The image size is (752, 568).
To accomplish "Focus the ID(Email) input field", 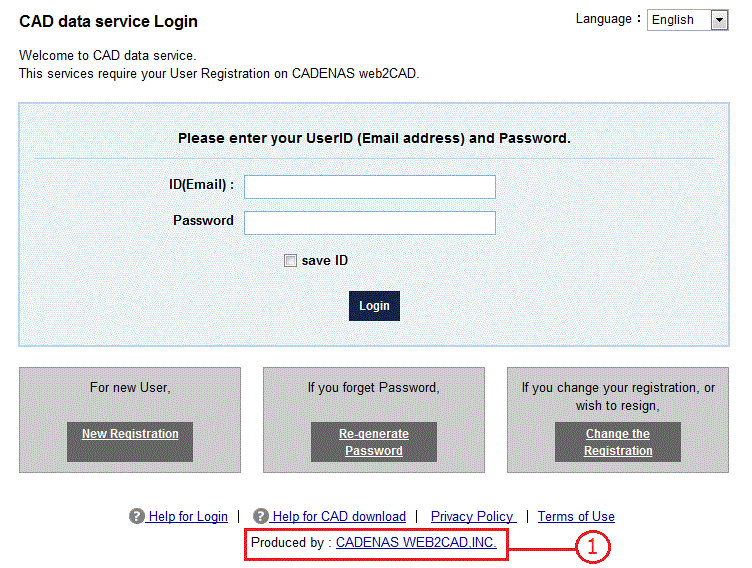I will [x=370, y=187].
